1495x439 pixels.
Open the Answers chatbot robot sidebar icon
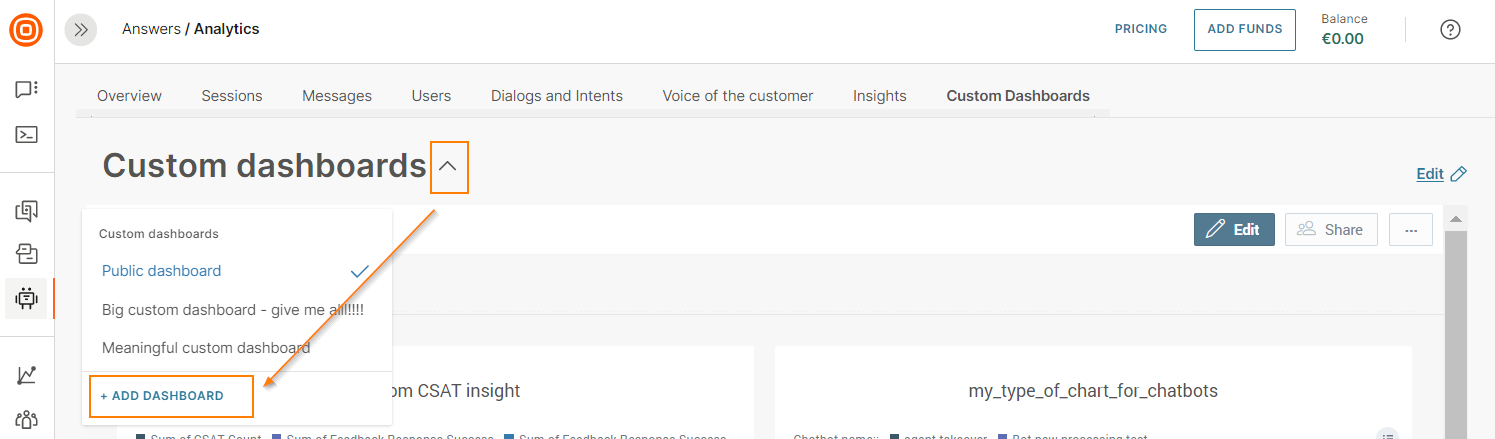(x=26, y=297)
